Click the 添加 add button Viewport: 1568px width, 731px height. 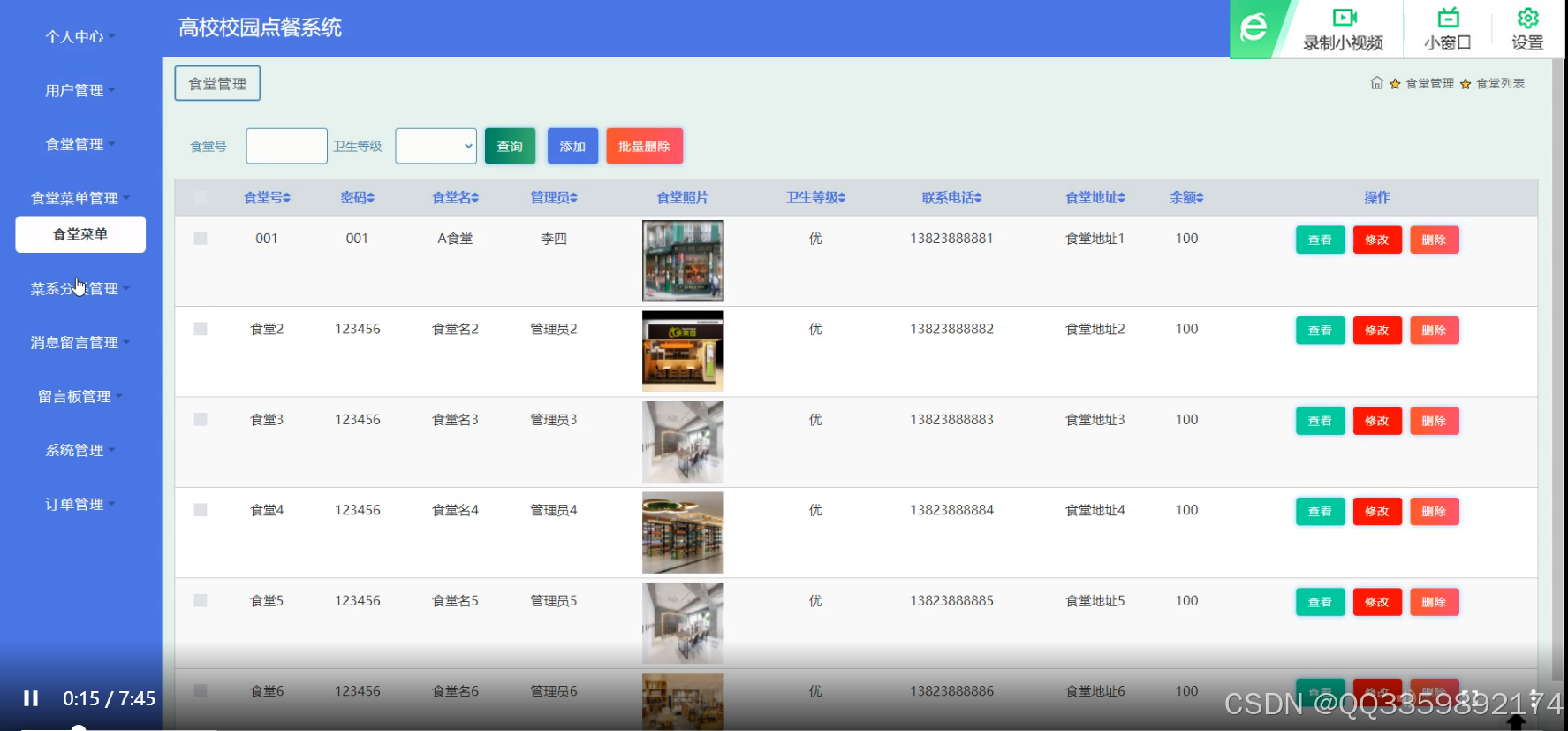click(x=572, y=146)
